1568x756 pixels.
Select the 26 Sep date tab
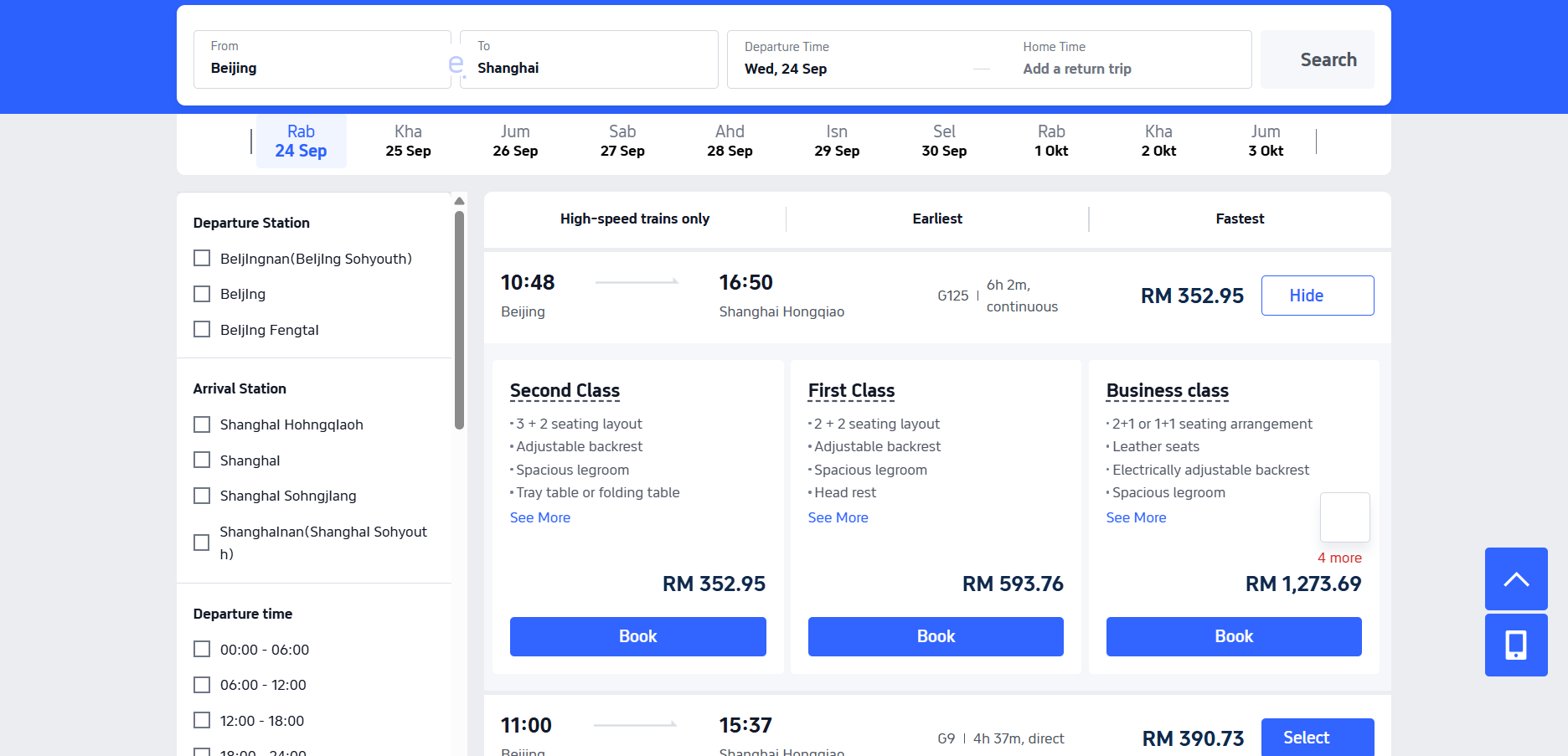point(515,141)
